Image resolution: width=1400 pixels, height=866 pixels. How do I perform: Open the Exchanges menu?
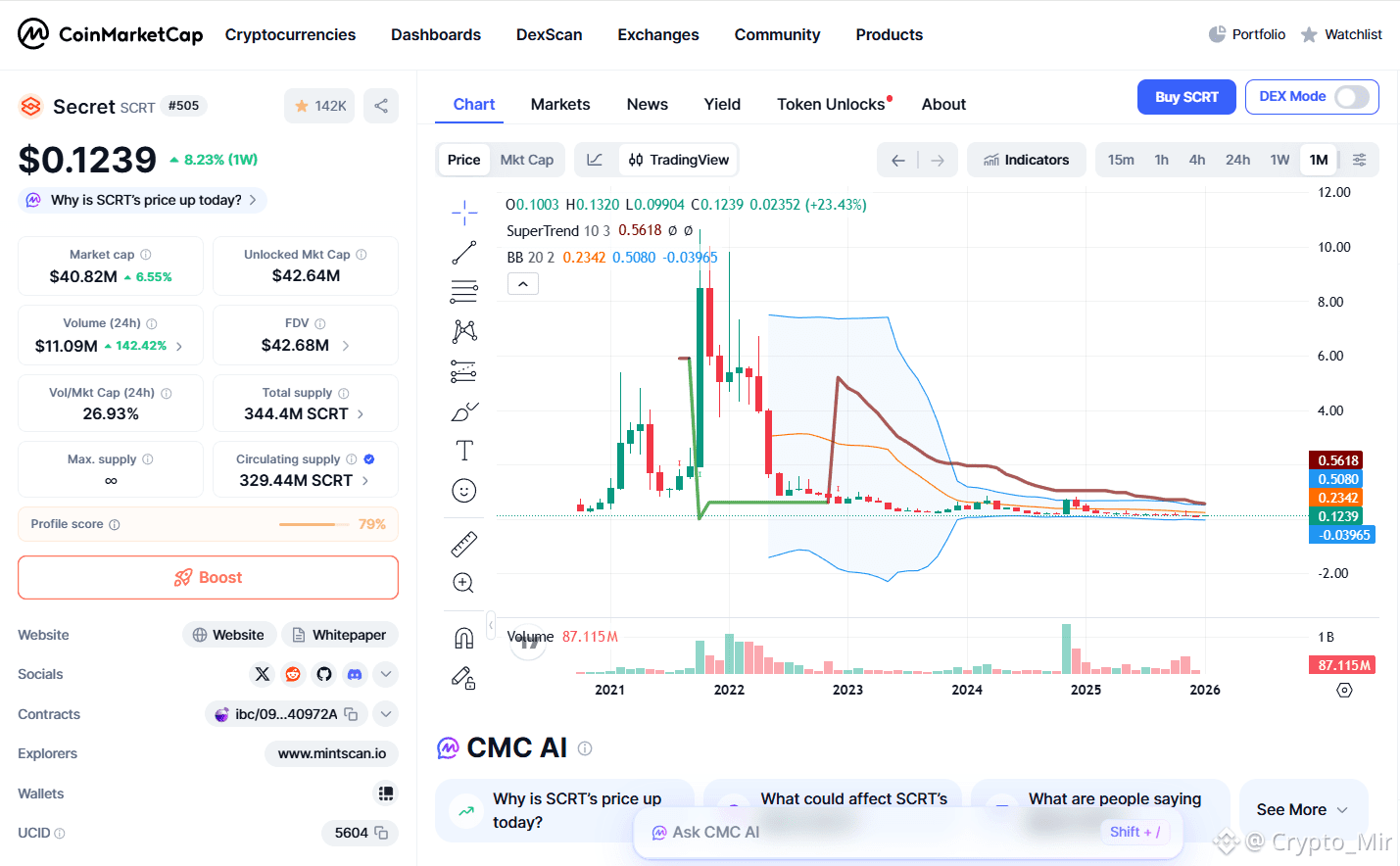click(658, 34)
